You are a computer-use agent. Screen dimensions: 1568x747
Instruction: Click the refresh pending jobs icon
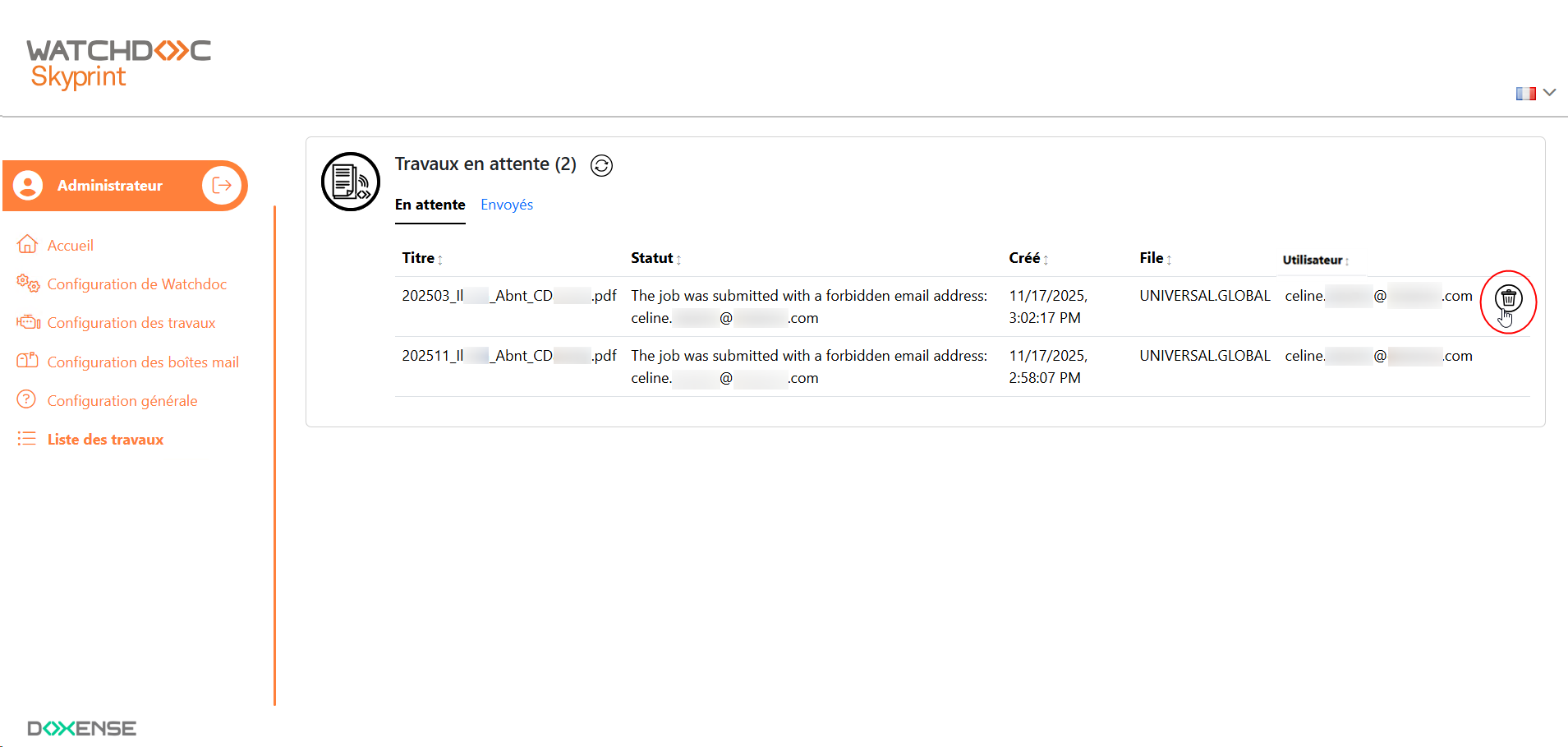602,165
